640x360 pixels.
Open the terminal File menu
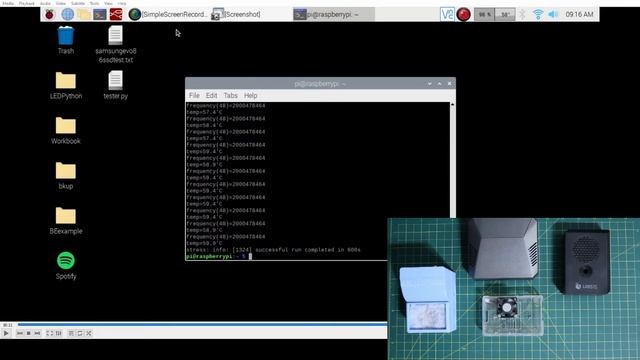[x=194, y=96]
